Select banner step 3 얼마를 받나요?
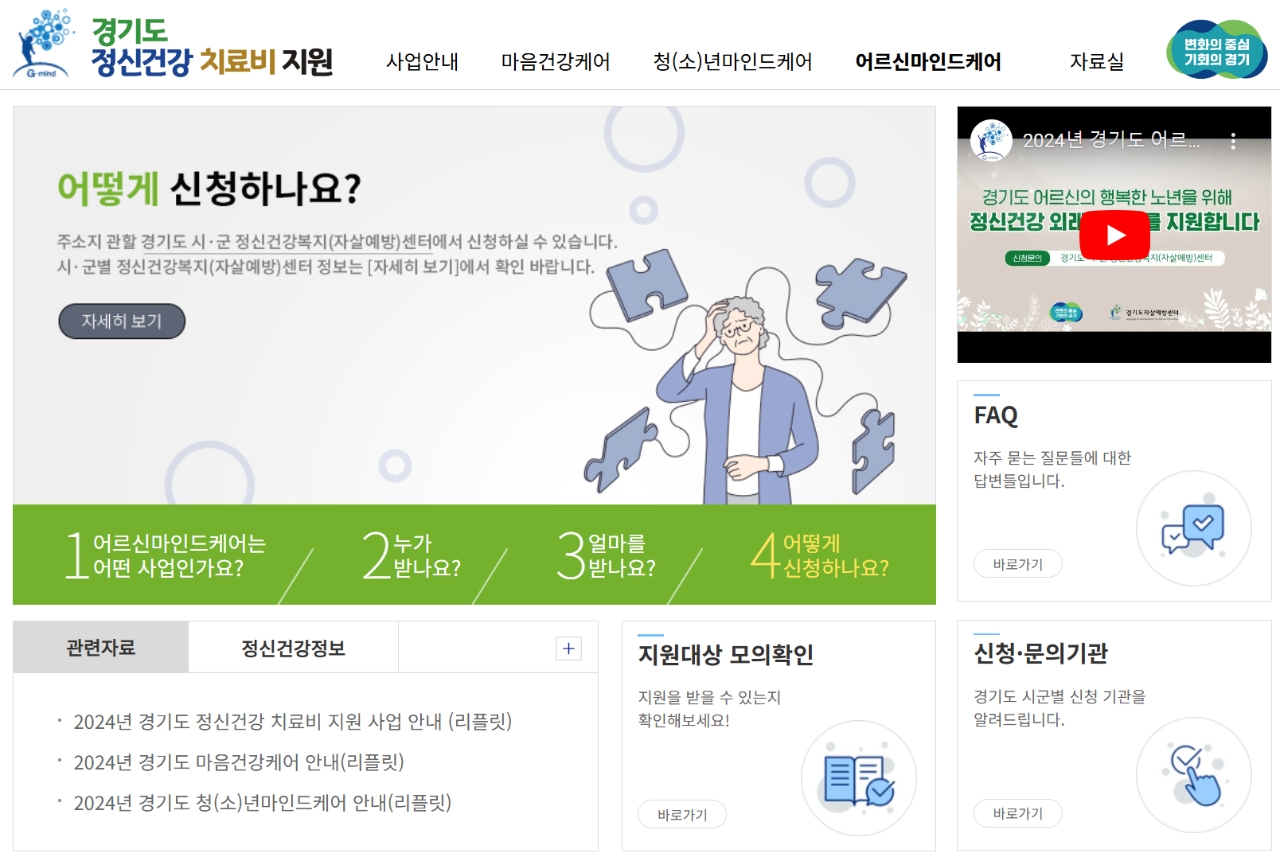The height and width of the screenshot is (857, 1280). [606, 556]
